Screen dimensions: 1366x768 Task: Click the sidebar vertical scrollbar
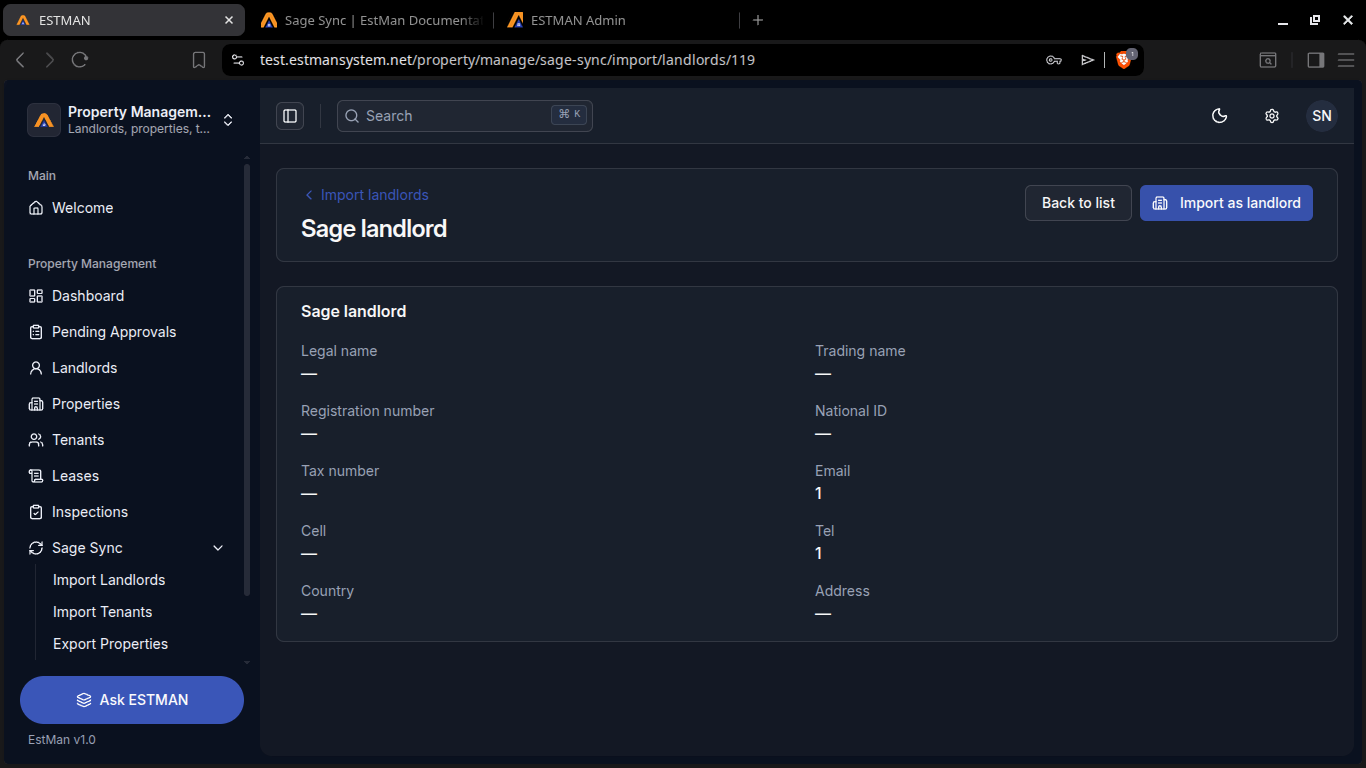247,380
